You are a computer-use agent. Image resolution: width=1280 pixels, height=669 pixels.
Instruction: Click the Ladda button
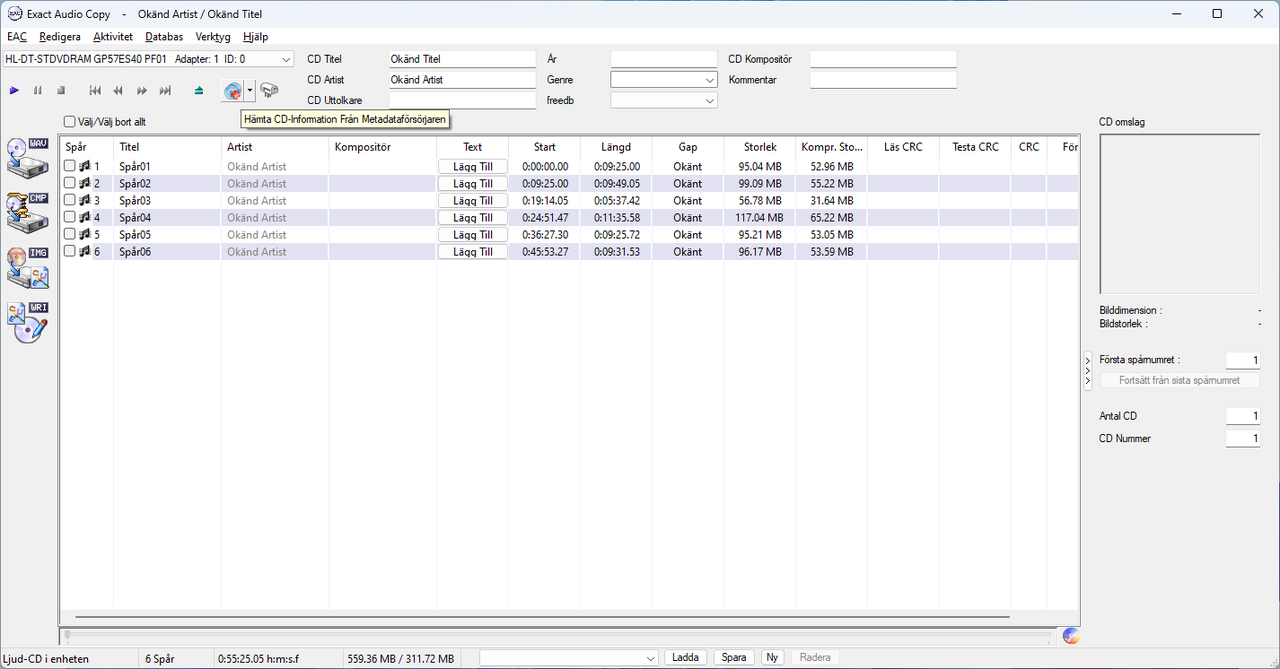(x=686, y=658)
